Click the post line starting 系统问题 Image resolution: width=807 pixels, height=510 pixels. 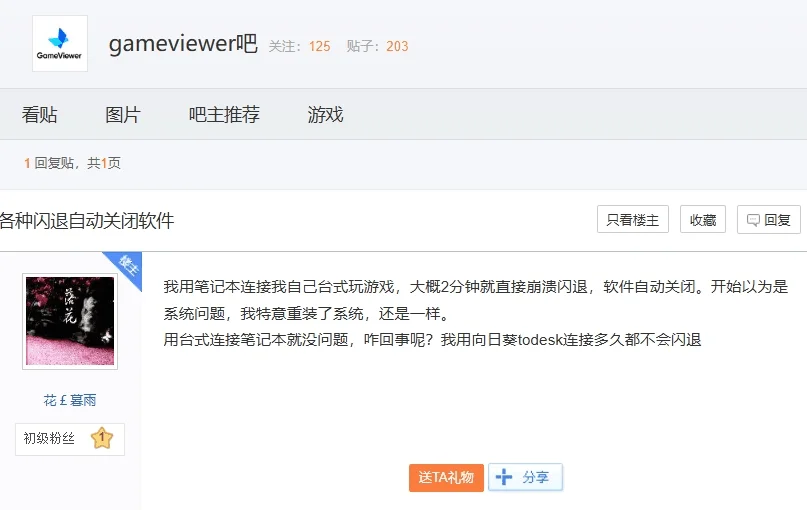(x=307, y=313)
